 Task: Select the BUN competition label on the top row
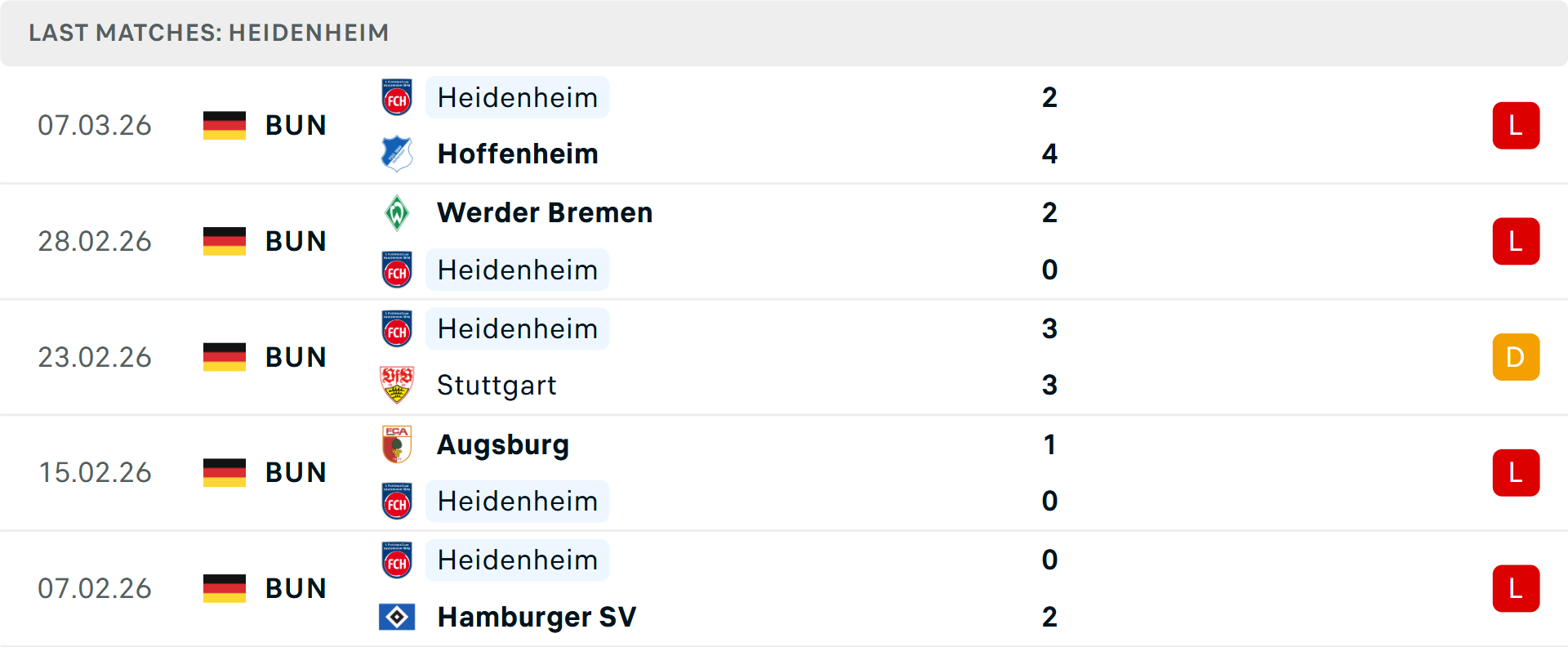click(x=295, y=125)
